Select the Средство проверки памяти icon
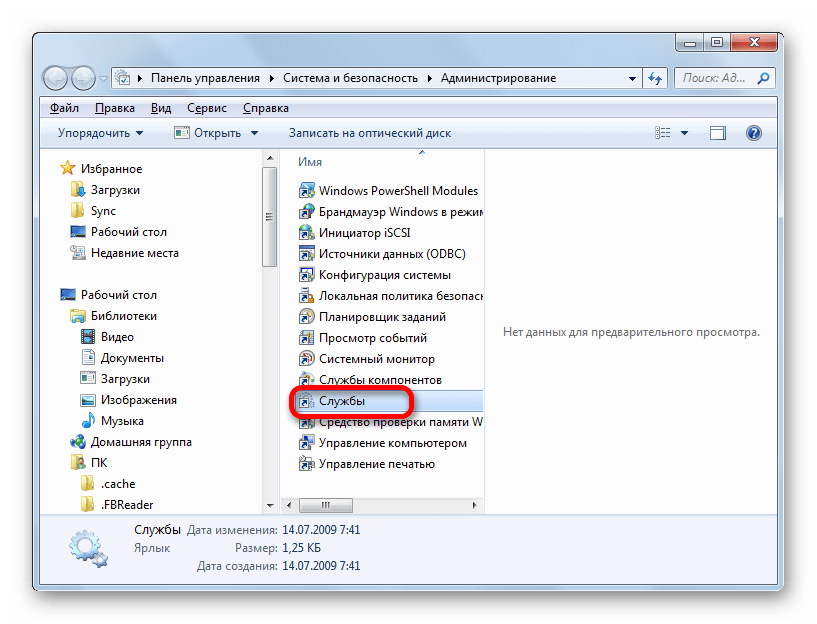 [306, 422]
